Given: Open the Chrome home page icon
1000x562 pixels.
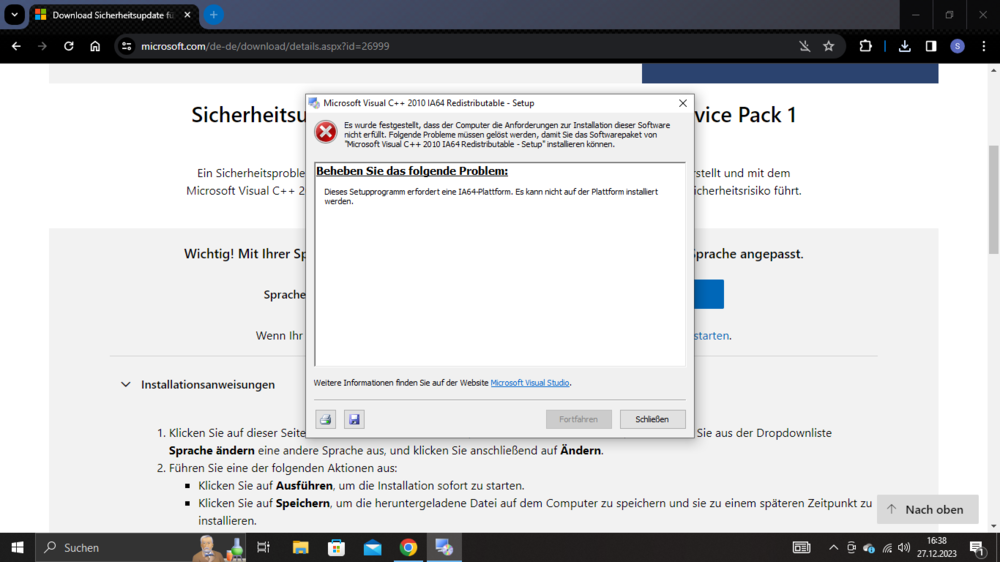Looking at the screenshot, I should coord(95,46).
